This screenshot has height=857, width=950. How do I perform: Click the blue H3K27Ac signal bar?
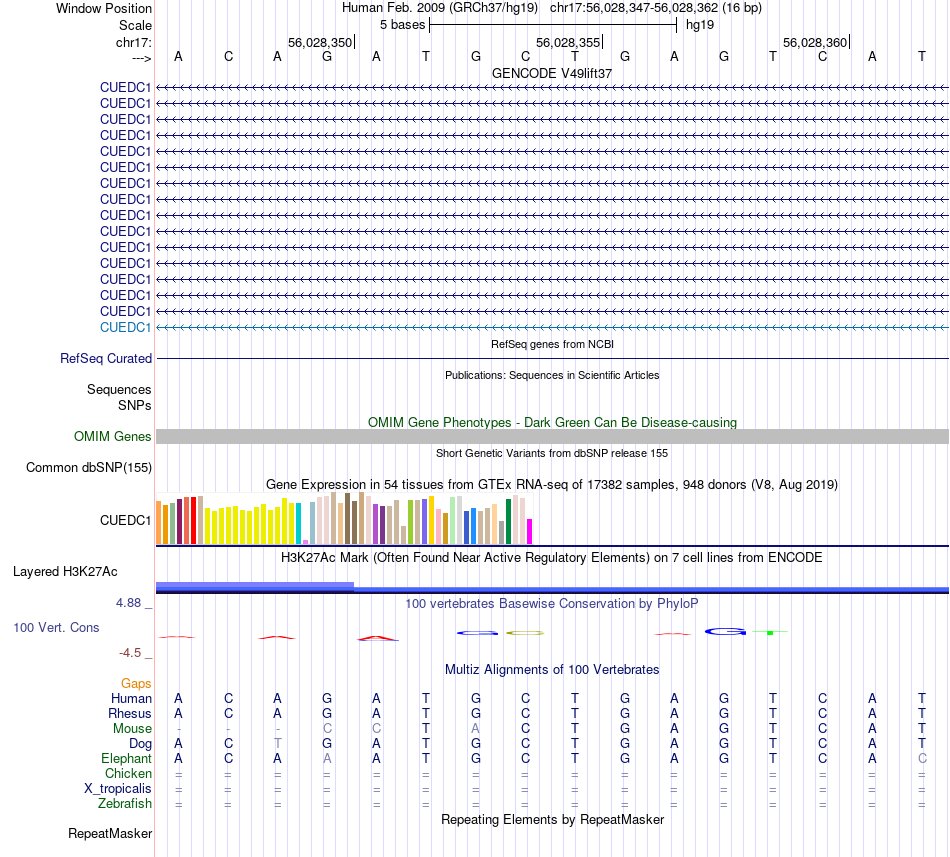(x=553, y=587)
